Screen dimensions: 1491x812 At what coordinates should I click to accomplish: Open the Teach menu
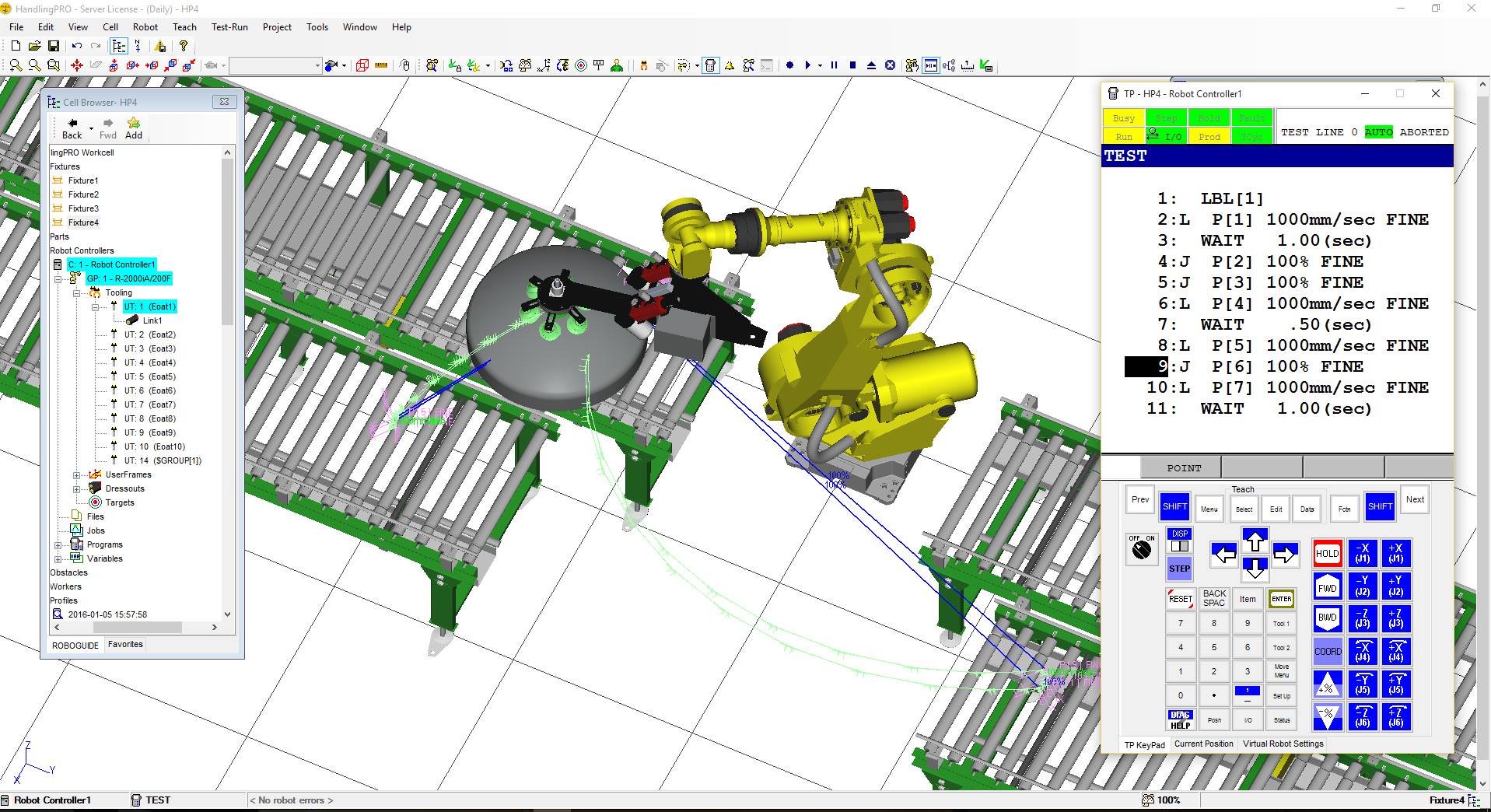tap(184, 27)
